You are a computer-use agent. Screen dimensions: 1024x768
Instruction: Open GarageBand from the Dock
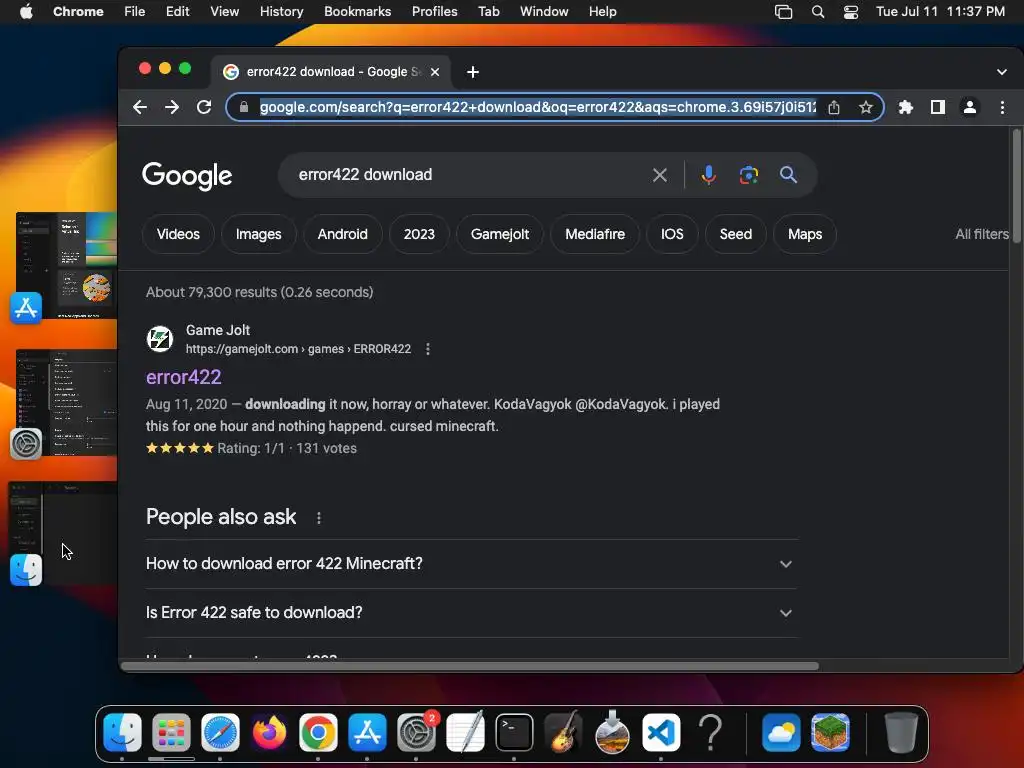pos(563,732)
